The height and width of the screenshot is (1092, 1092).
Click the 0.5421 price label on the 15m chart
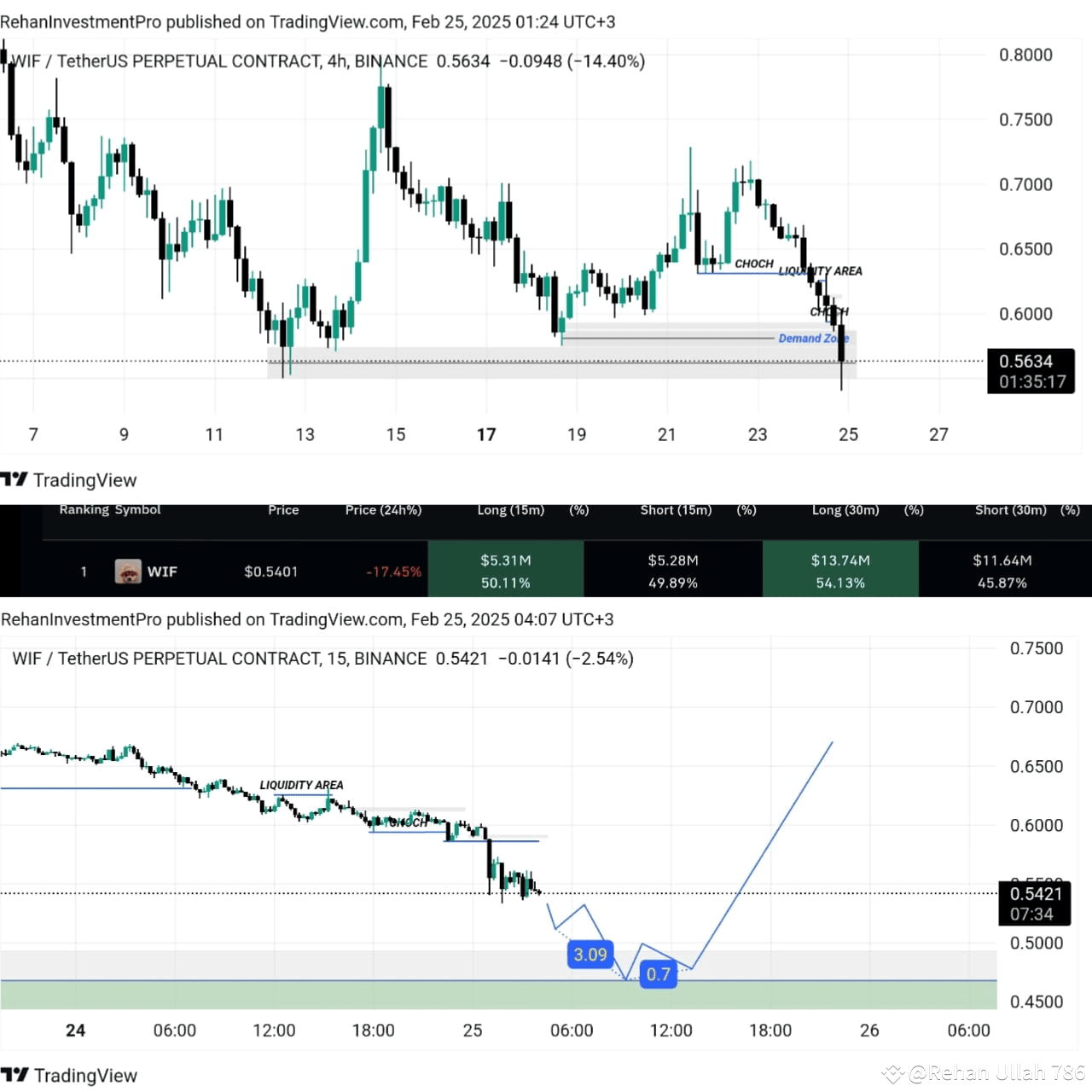[x=1035, y=893]
